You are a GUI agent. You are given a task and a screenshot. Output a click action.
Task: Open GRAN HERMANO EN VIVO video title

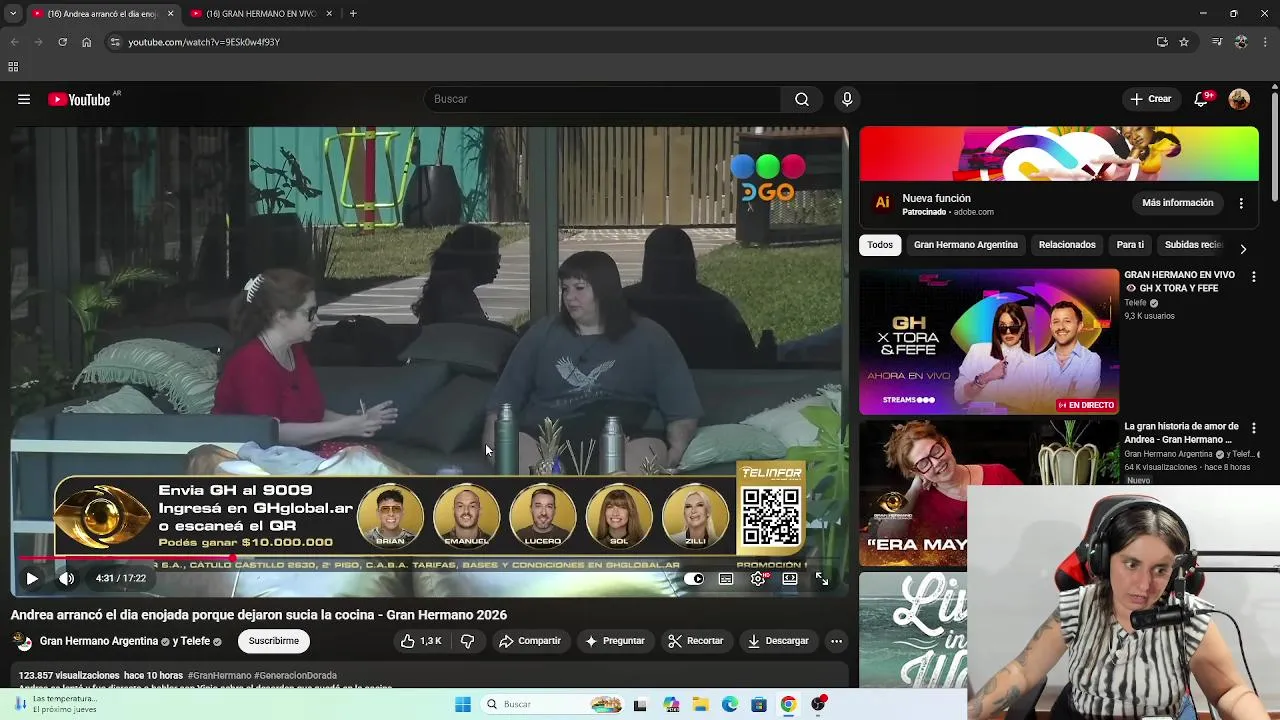pyautogui.click(x=1179, y=281)
